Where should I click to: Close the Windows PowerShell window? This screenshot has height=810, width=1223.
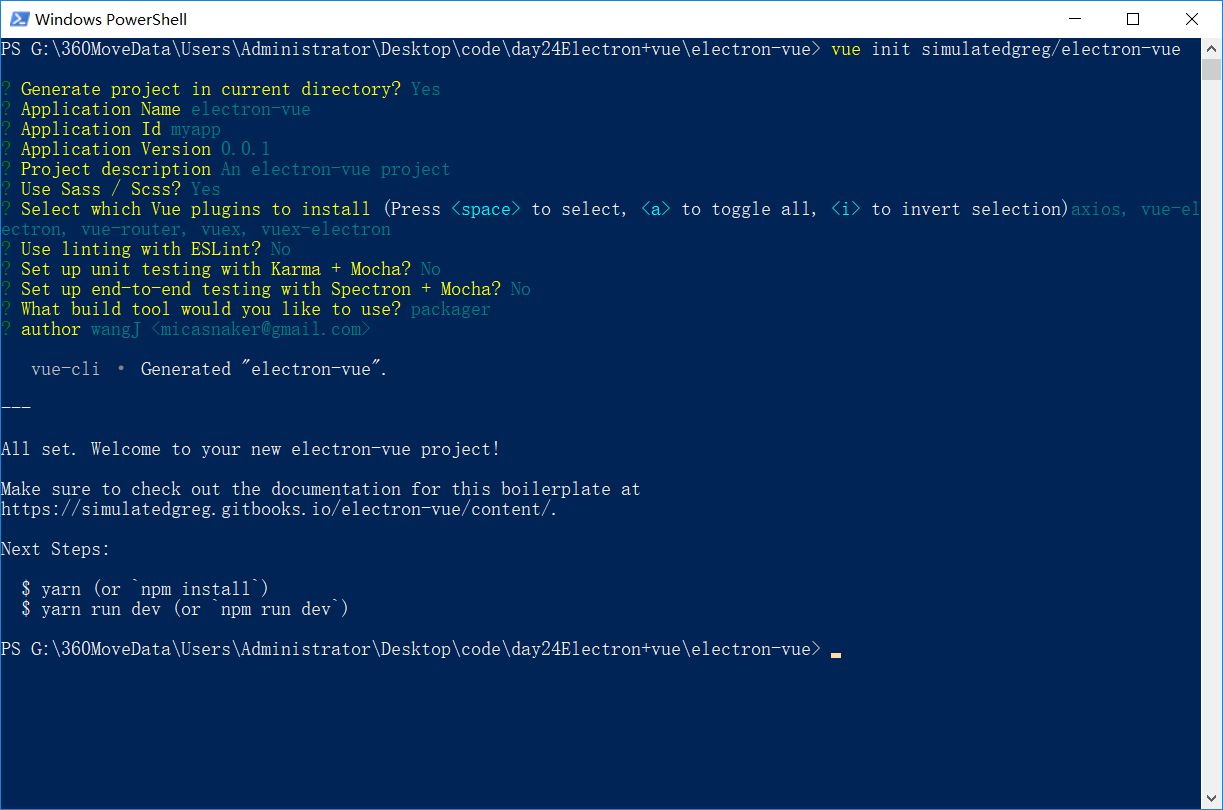click(x=1191, y=19)
